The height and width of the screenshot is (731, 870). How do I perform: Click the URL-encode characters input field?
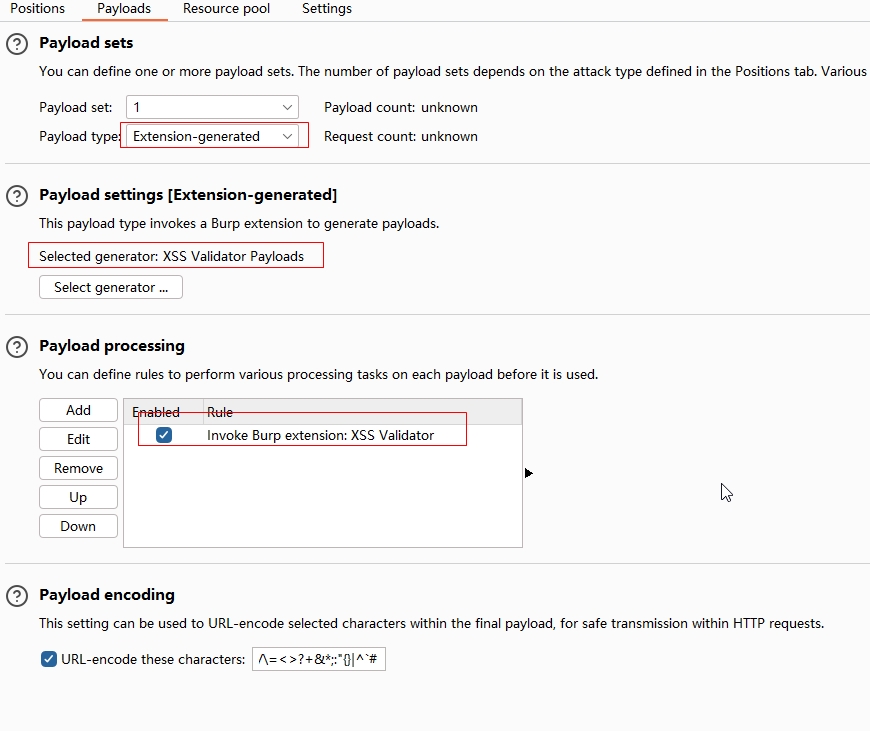click(x=318, y=659)
